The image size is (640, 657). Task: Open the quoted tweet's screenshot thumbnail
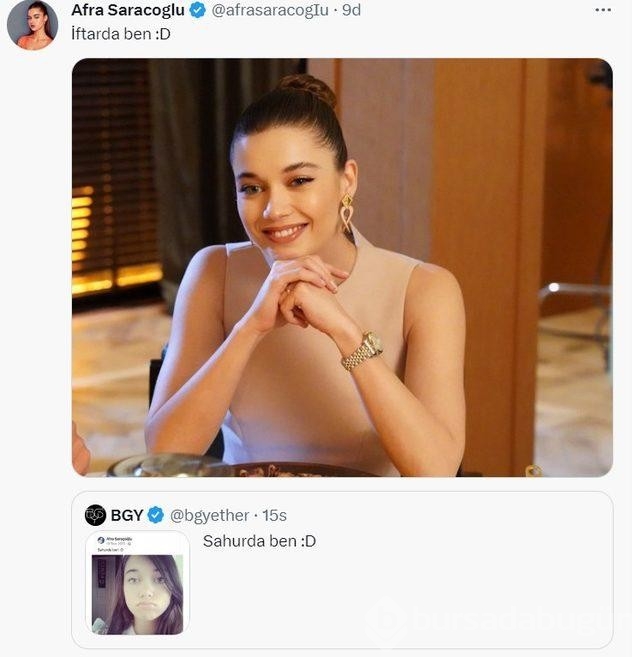(137, 583)
